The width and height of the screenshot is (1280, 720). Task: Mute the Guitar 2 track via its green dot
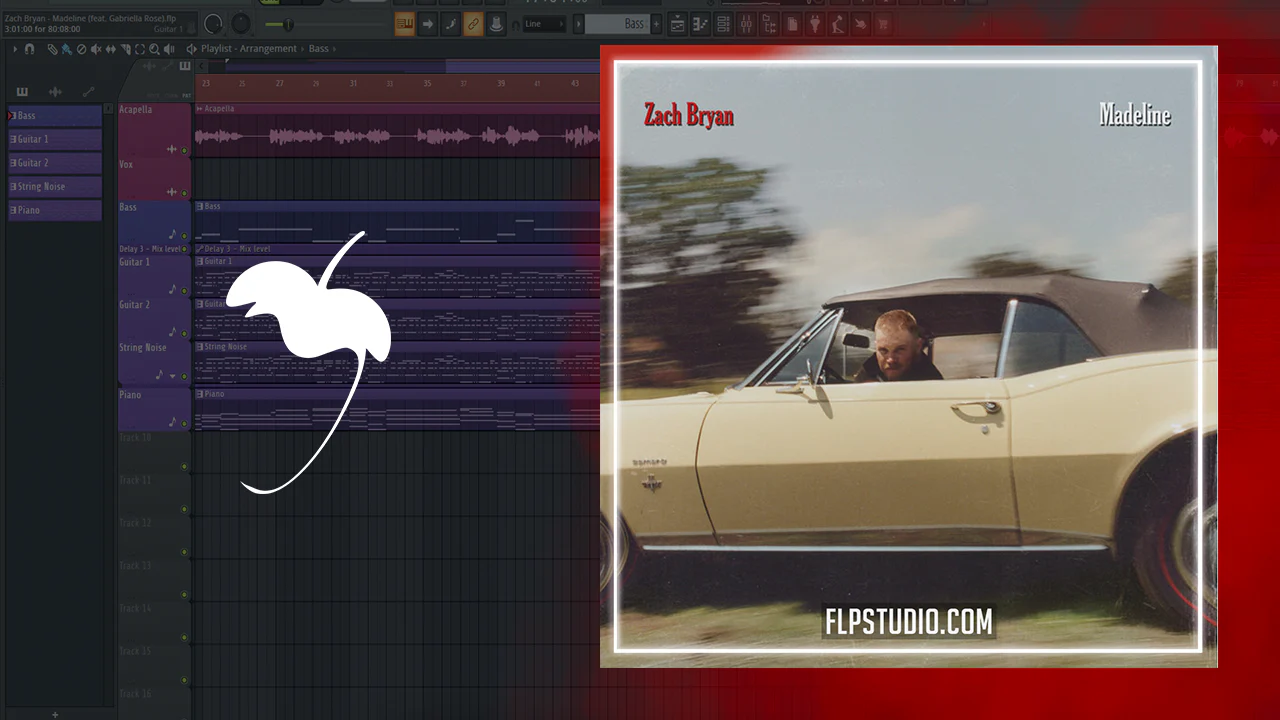tap(184, 334)
